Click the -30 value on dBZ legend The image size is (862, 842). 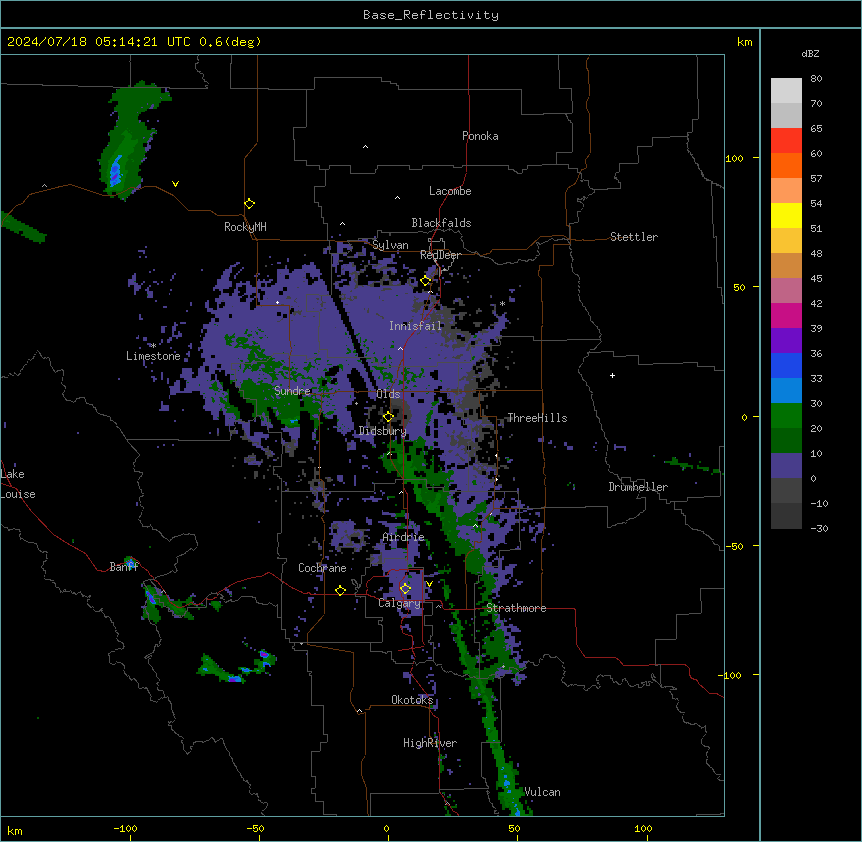point(819,529)
